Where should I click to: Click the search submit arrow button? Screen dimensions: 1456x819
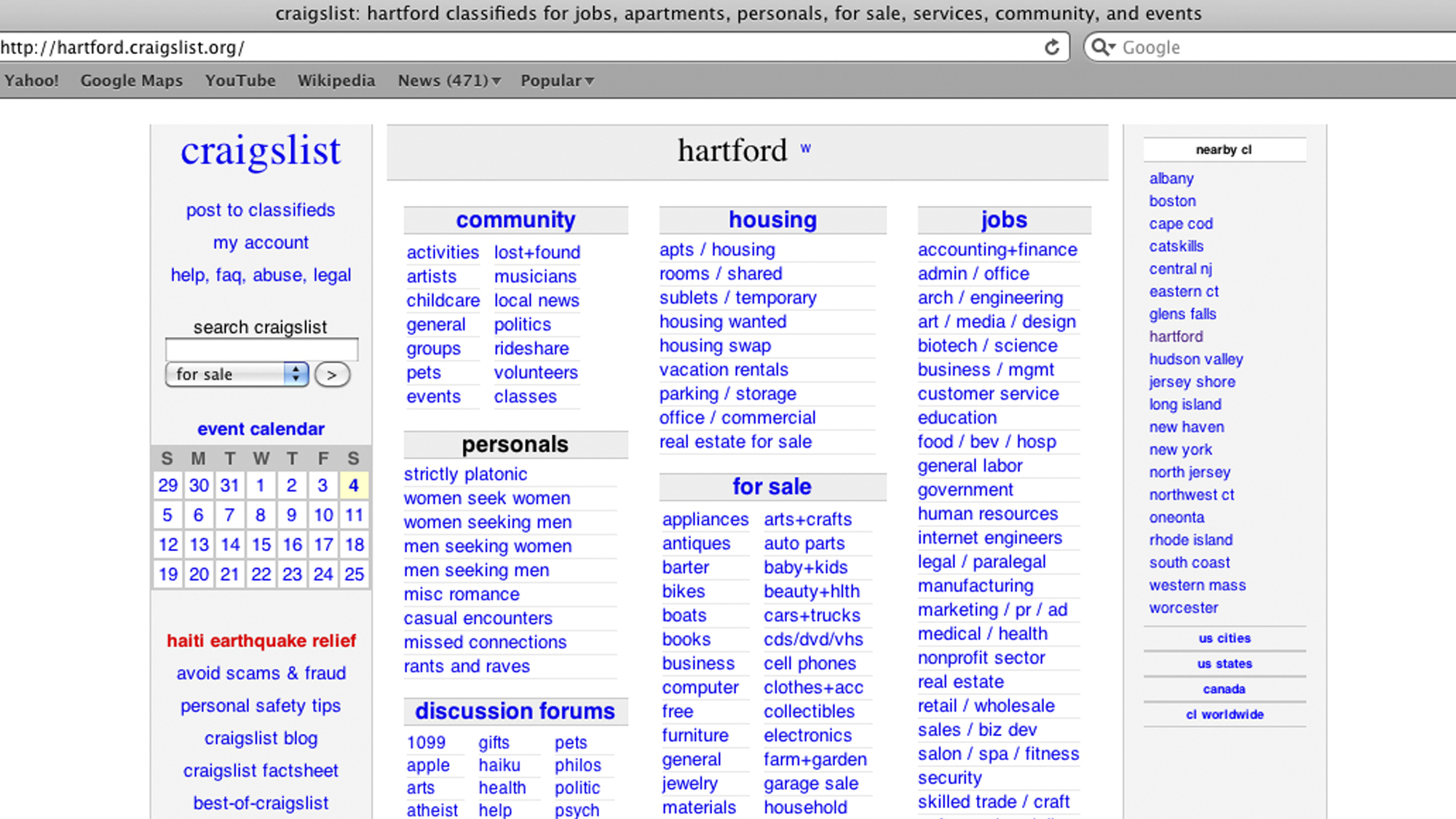pyautogui.click(x=331, y=374)
